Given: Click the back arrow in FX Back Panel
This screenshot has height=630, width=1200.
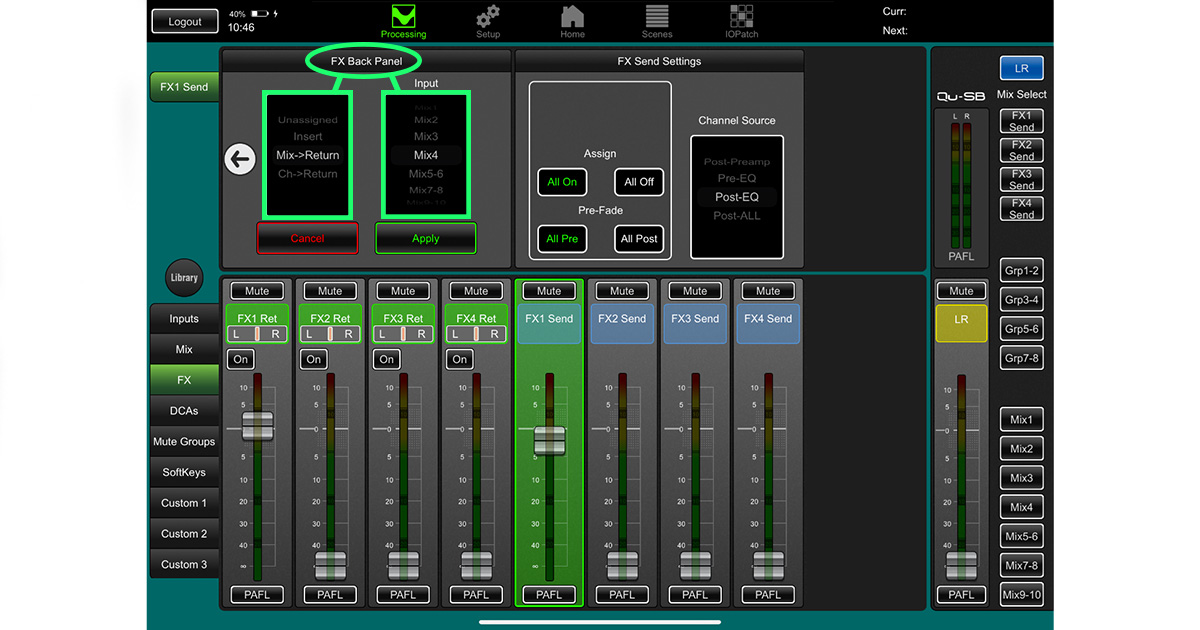Looking at the screenshot, I should [240, 159].
